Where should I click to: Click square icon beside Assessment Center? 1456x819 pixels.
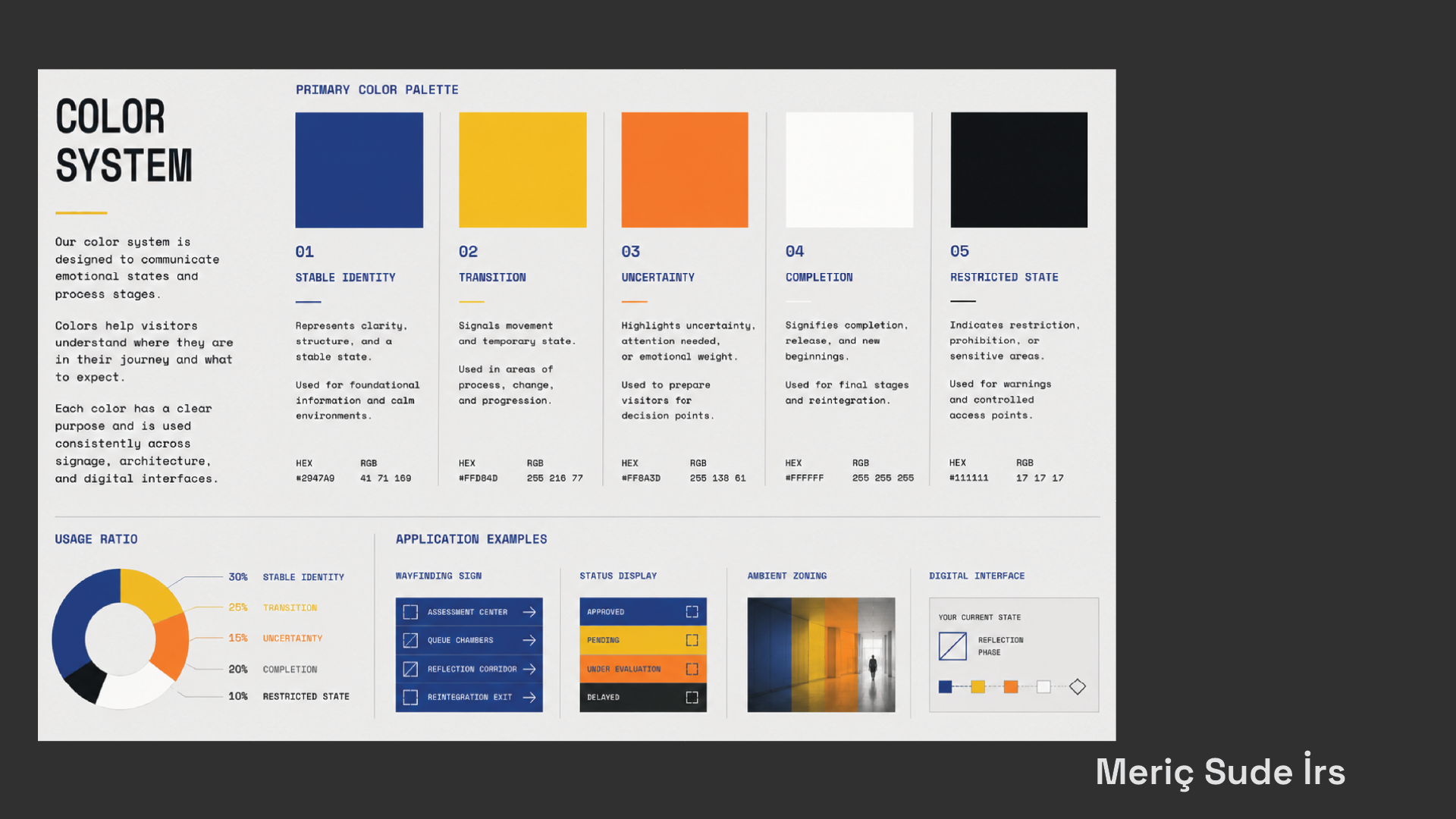click(x=410, y=612)
